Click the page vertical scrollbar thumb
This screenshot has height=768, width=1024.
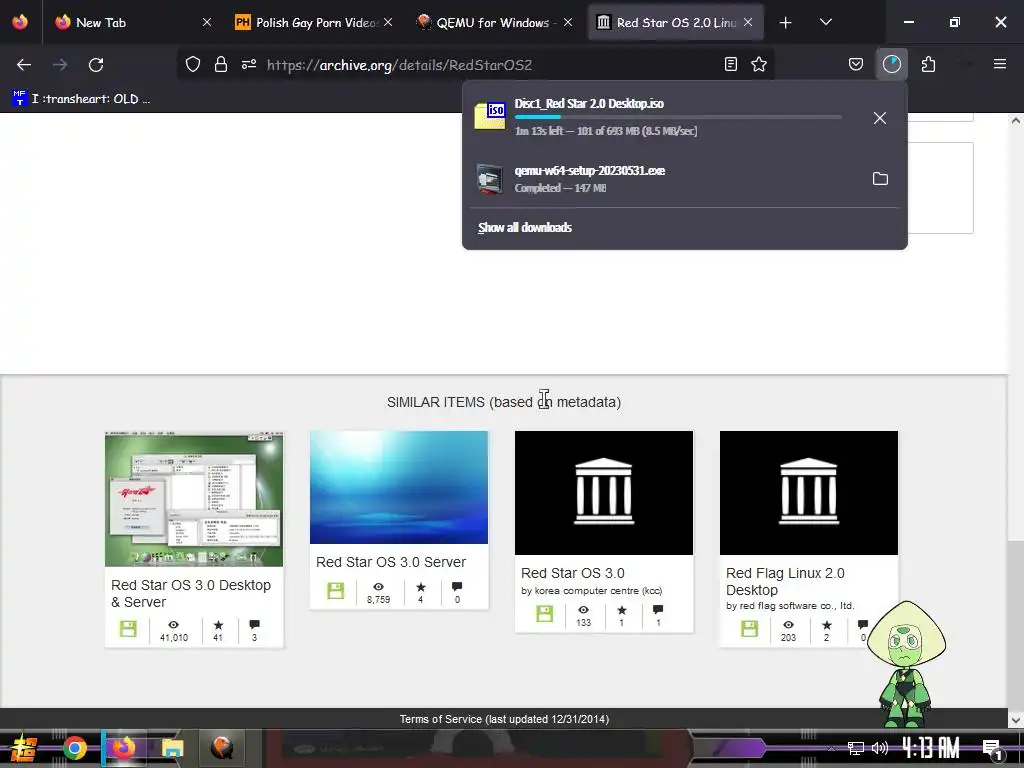tap(1016, 625)
